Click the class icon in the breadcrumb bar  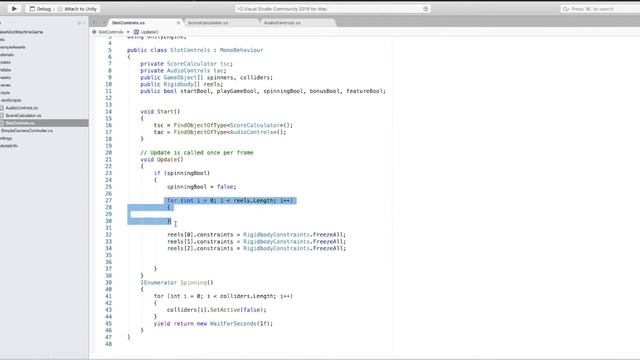(94, 32)
